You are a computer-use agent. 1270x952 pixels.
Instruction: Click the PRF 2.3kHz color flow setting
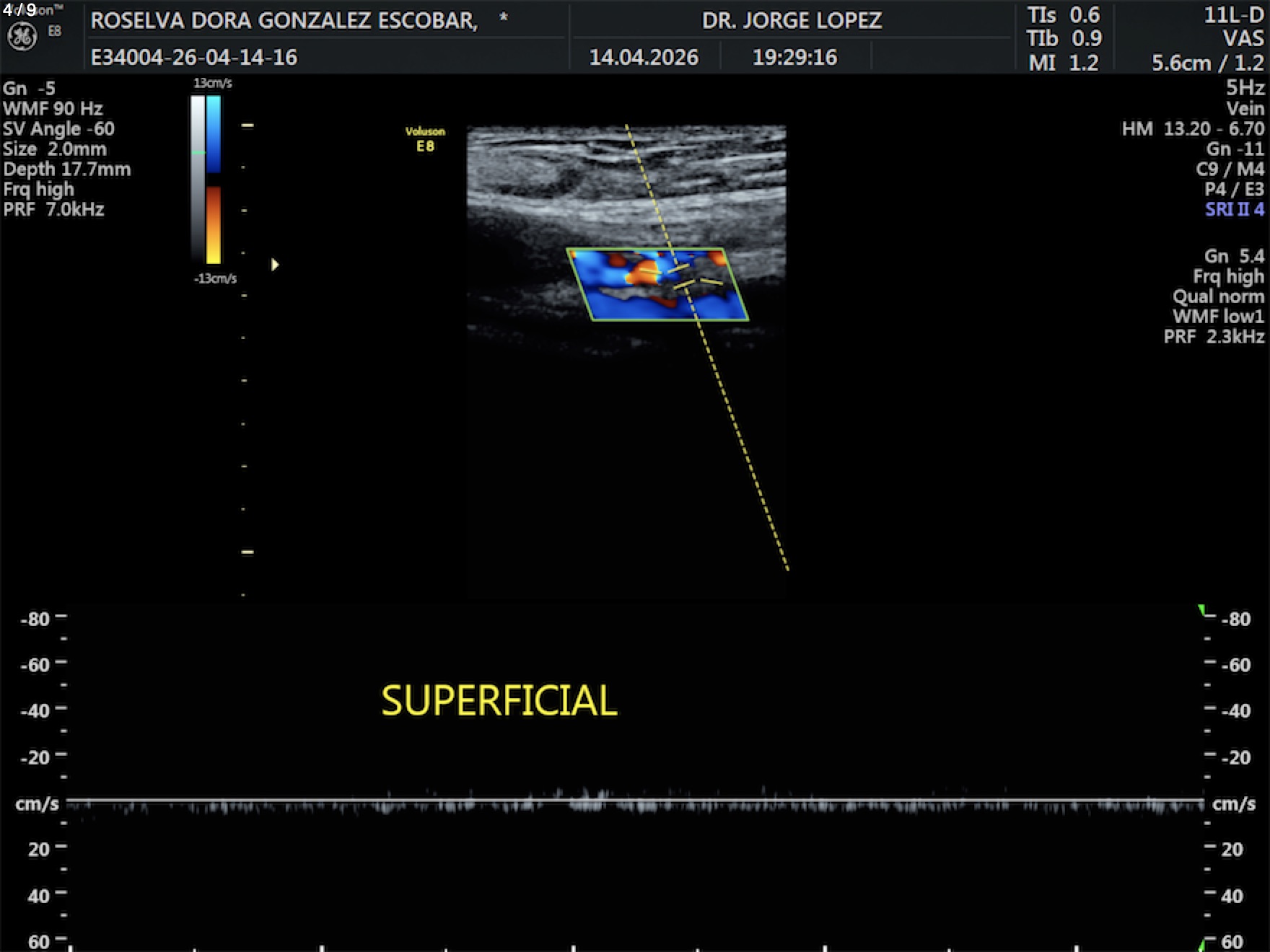click(1214, 337)
